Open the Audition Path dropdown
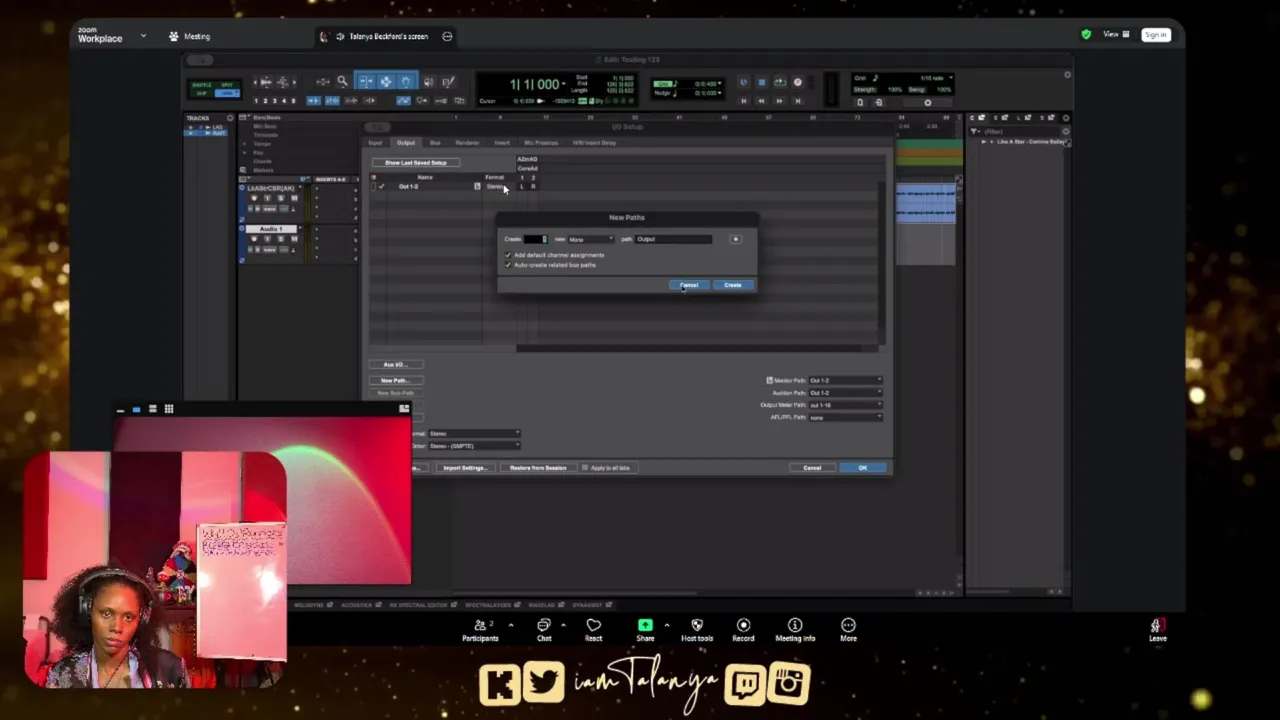 click(845, 392)
